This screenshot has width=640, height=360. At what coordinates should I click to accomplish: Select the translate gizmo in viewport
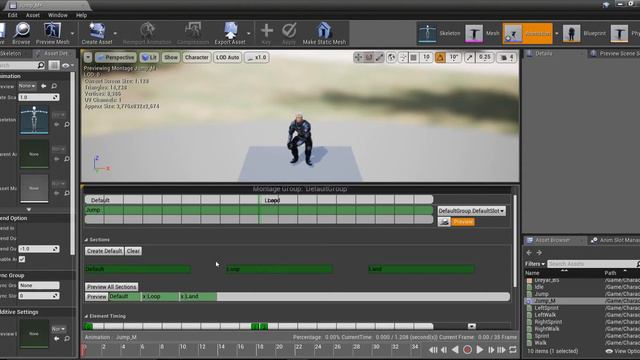358,58
